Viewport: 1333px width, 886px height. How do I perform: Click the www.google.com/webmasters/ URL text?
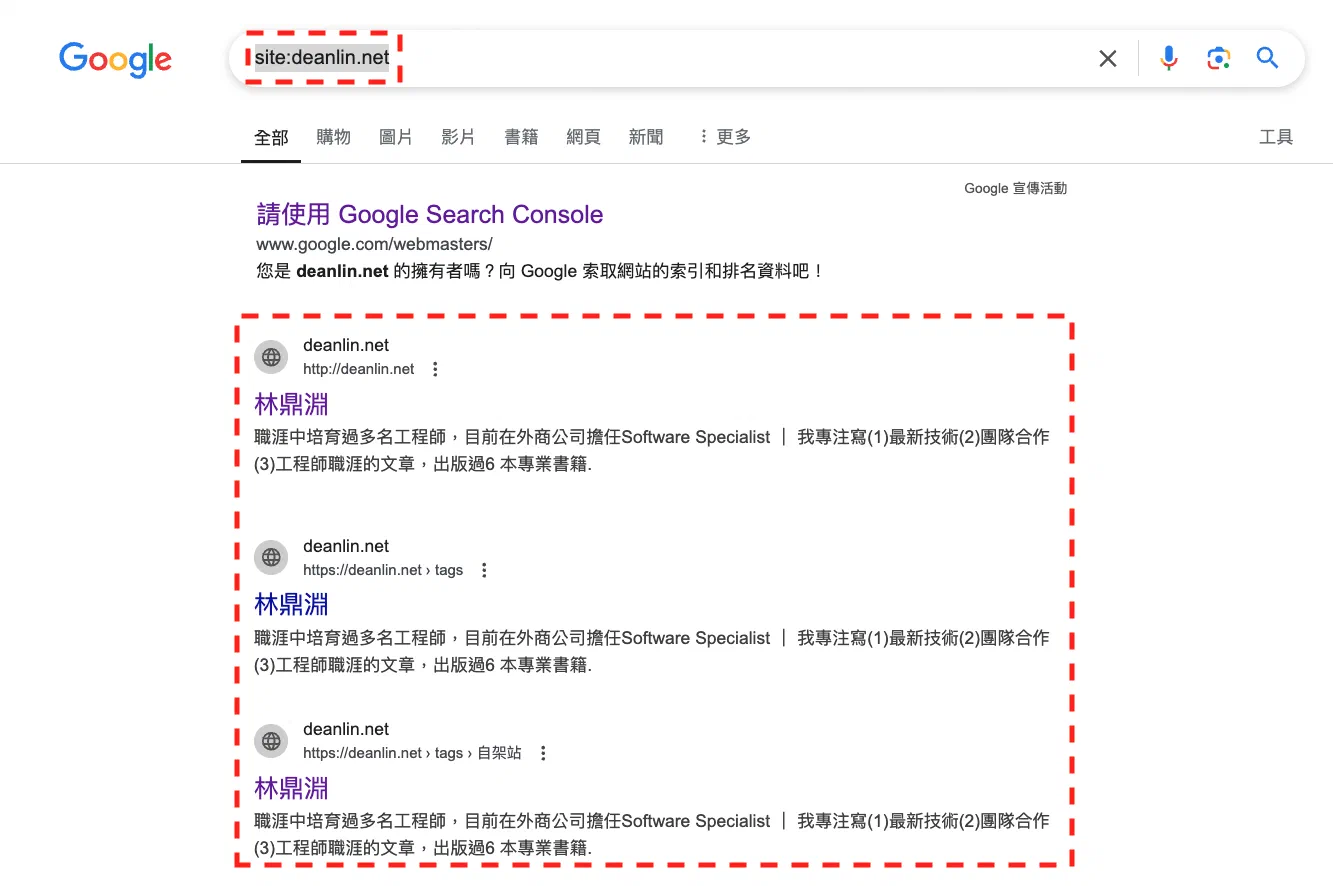coord(374,244)
